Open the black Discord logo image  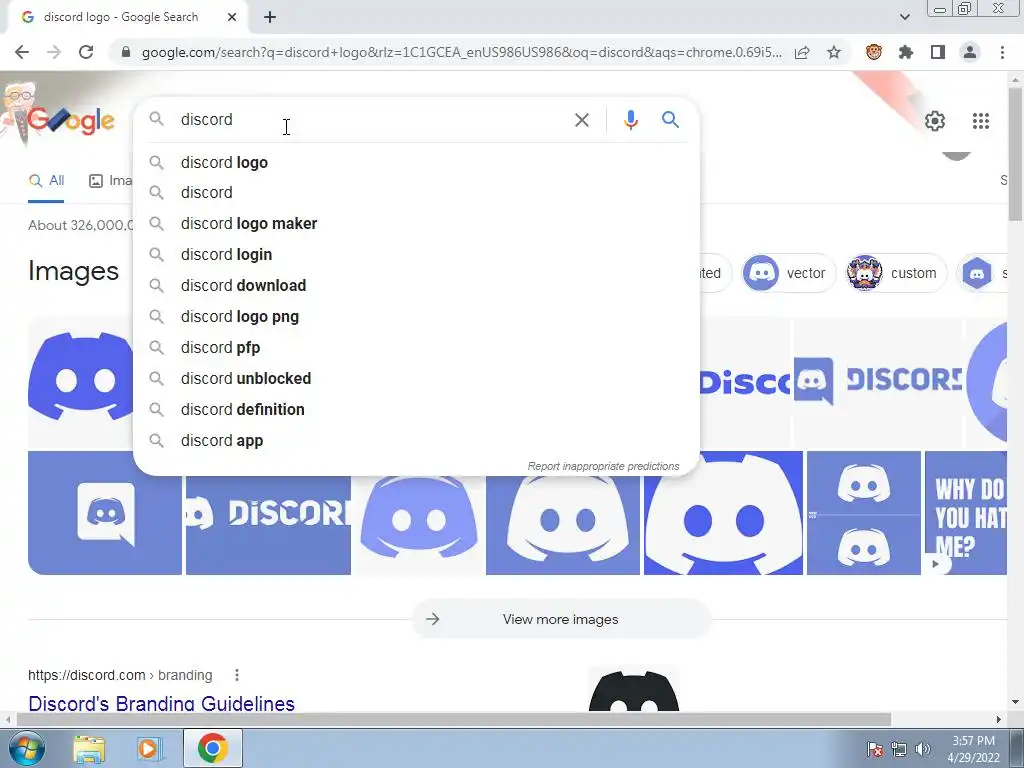click(x=633, y=689)
